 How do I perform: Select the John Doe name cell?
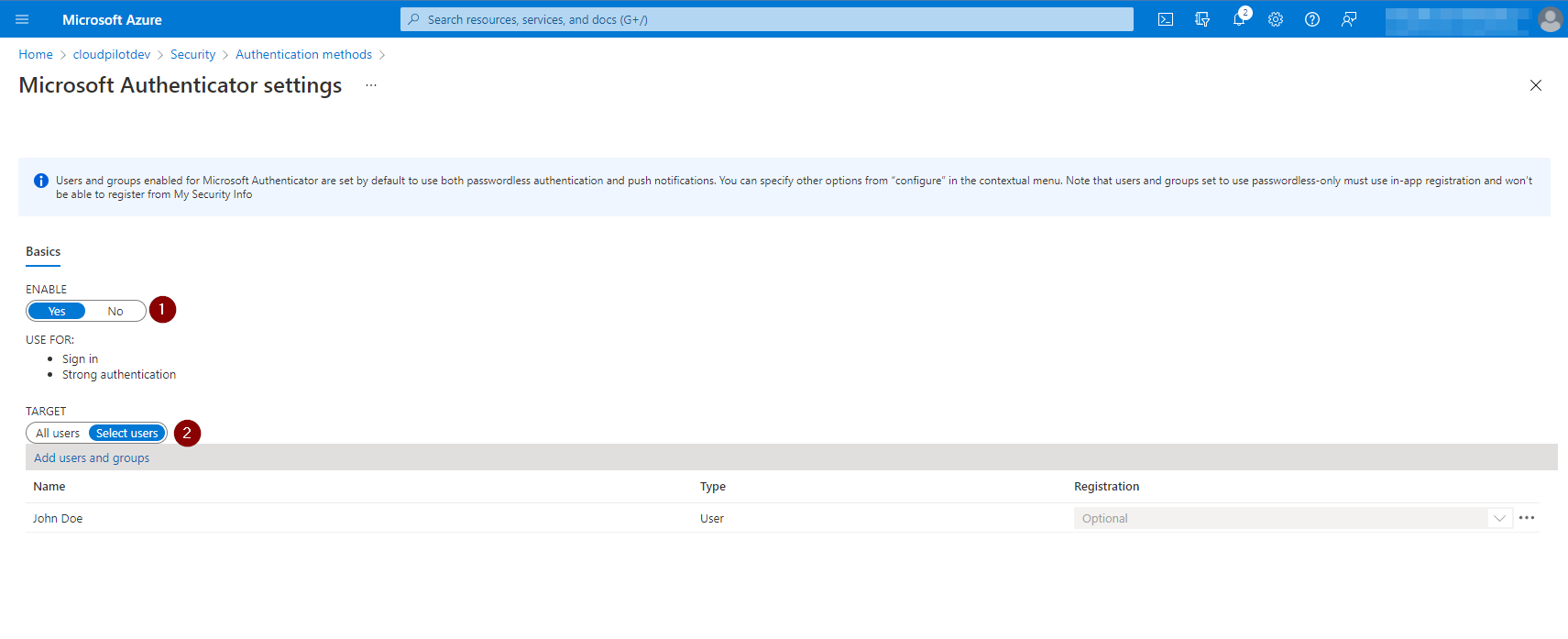58,519
